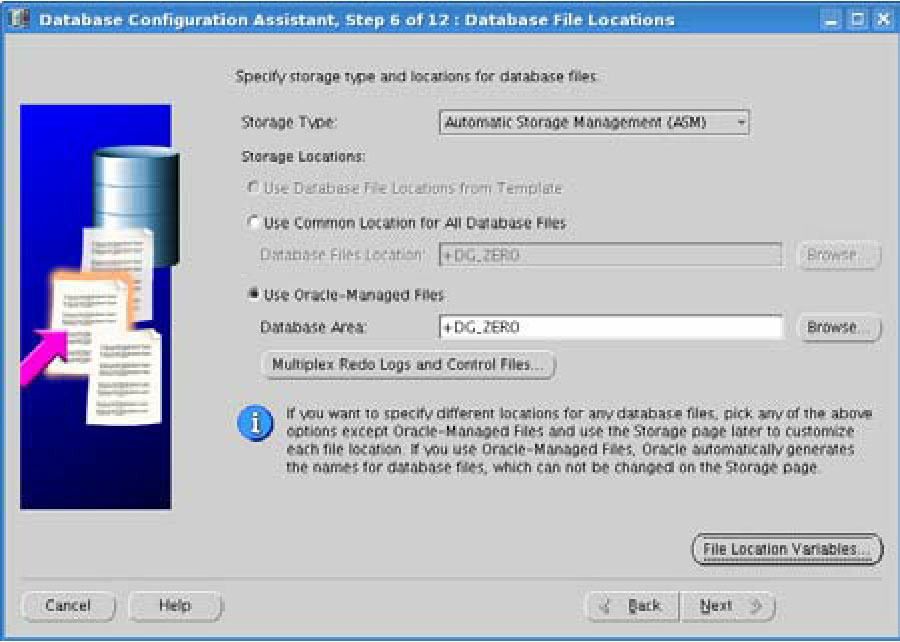
Task: Click the application icon in title bar
Action: pyautogui.click(x=19, y=19)
